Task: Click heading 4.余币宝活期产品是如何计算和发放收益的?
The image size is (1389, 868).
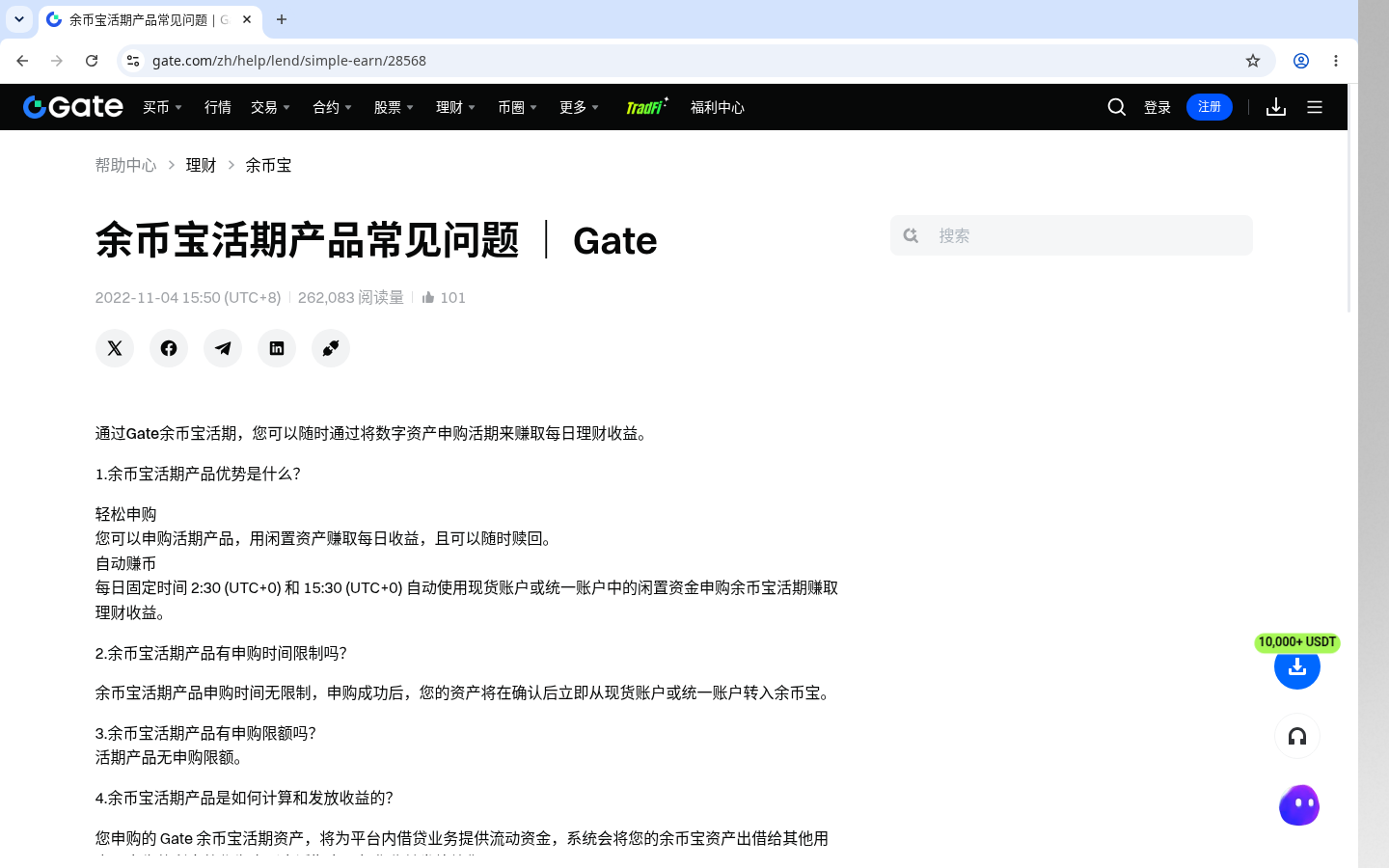Action: 244,798
